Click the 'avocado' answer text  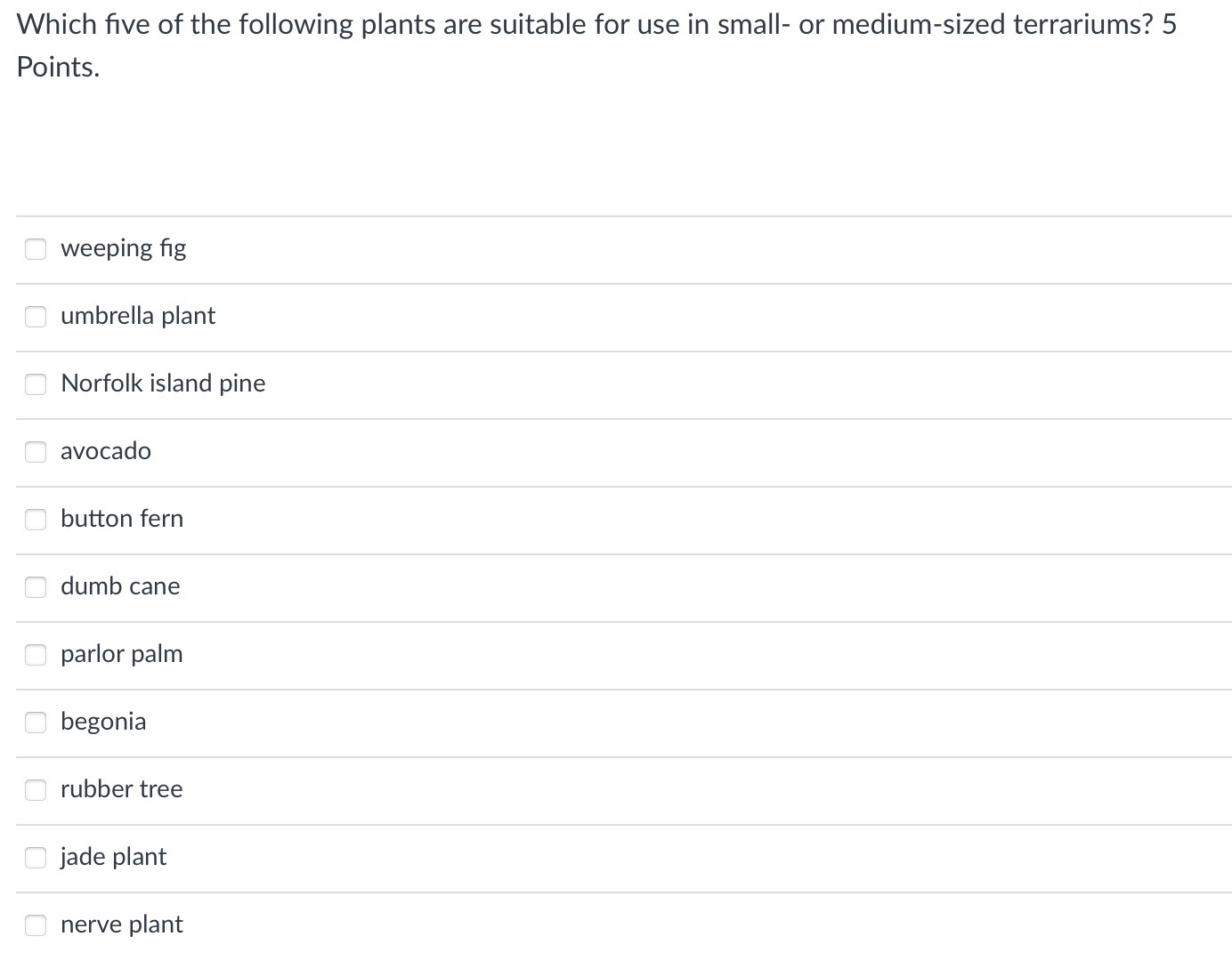click(x=106, y=450)
